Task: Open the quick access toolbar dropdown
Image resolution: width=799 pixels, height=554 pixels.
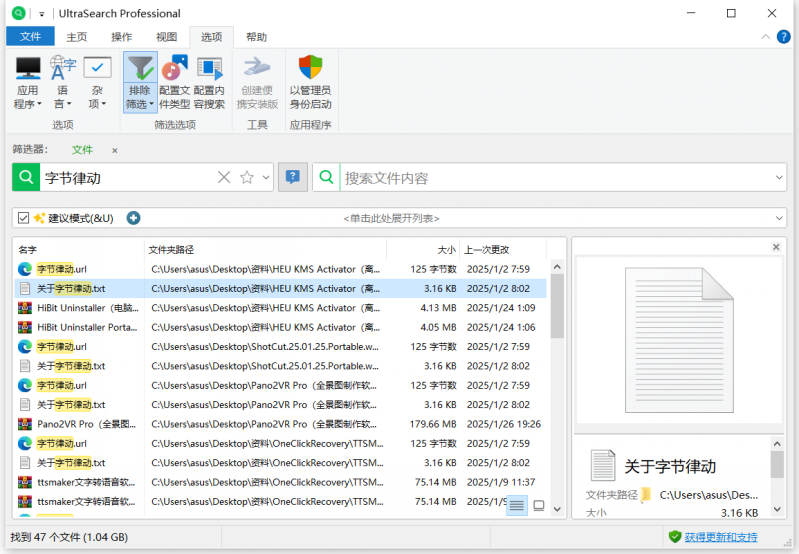Action: 42,14
